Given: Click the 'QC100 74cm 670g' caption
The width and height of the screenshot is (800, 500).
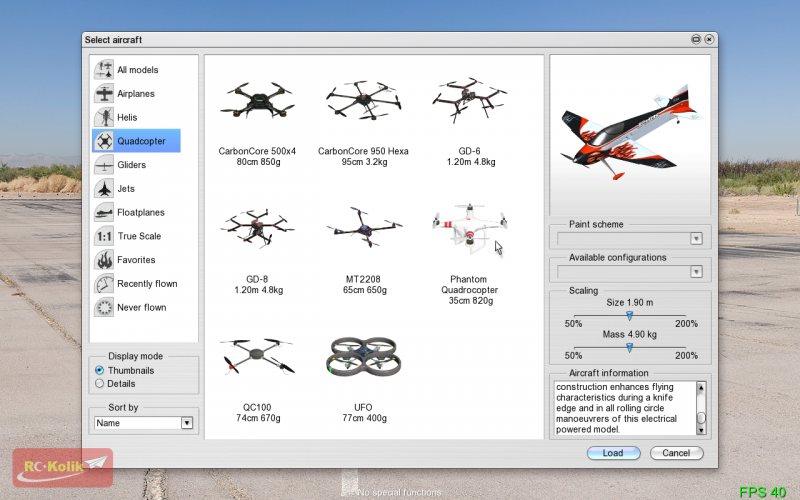Looking at the screenshot, I should (258, 413).
